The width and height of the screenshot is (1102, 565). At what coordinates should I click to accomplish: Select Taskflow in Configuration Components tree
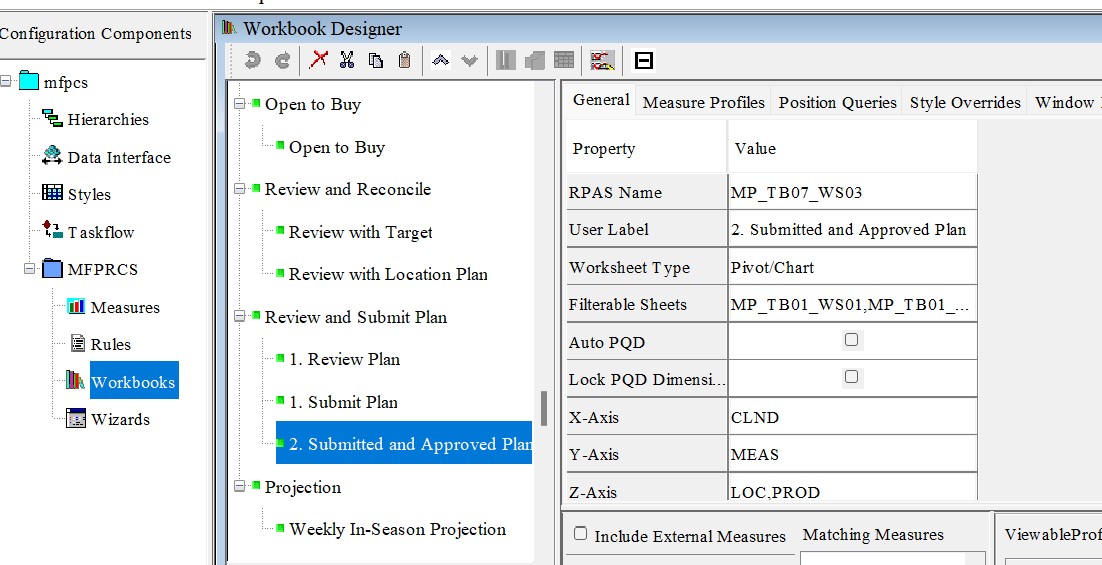click(101, 232)
